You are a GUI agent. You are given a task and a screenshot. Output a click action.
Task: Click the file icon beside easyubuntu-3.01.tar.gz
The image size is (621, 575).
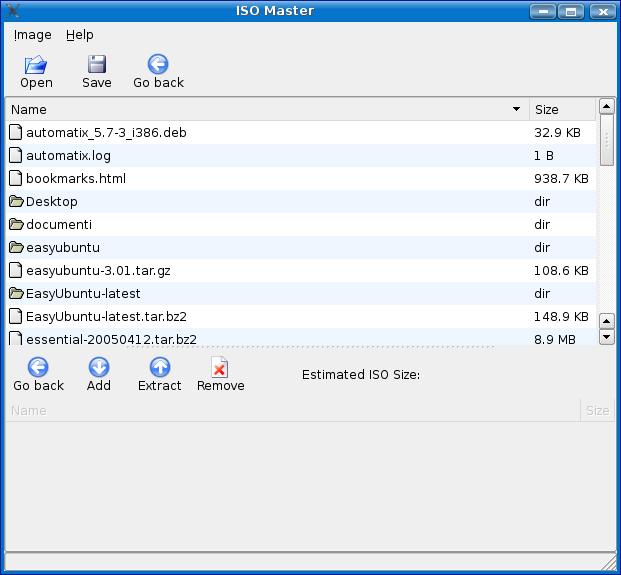tap(15, 270)
